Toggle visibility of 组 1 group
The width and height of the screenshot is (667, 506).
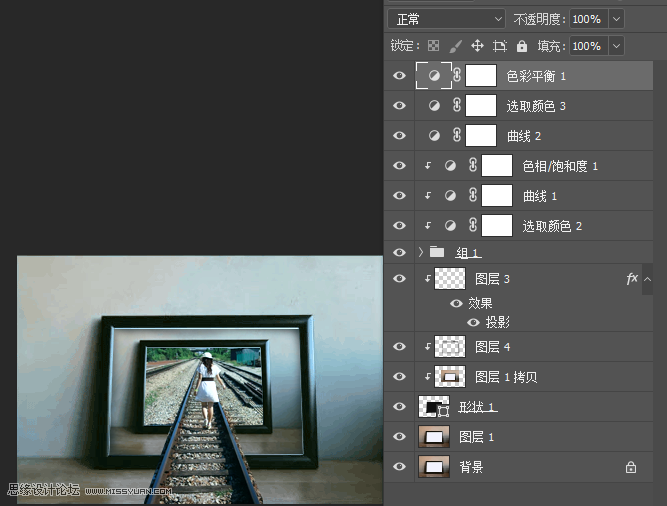399,252
